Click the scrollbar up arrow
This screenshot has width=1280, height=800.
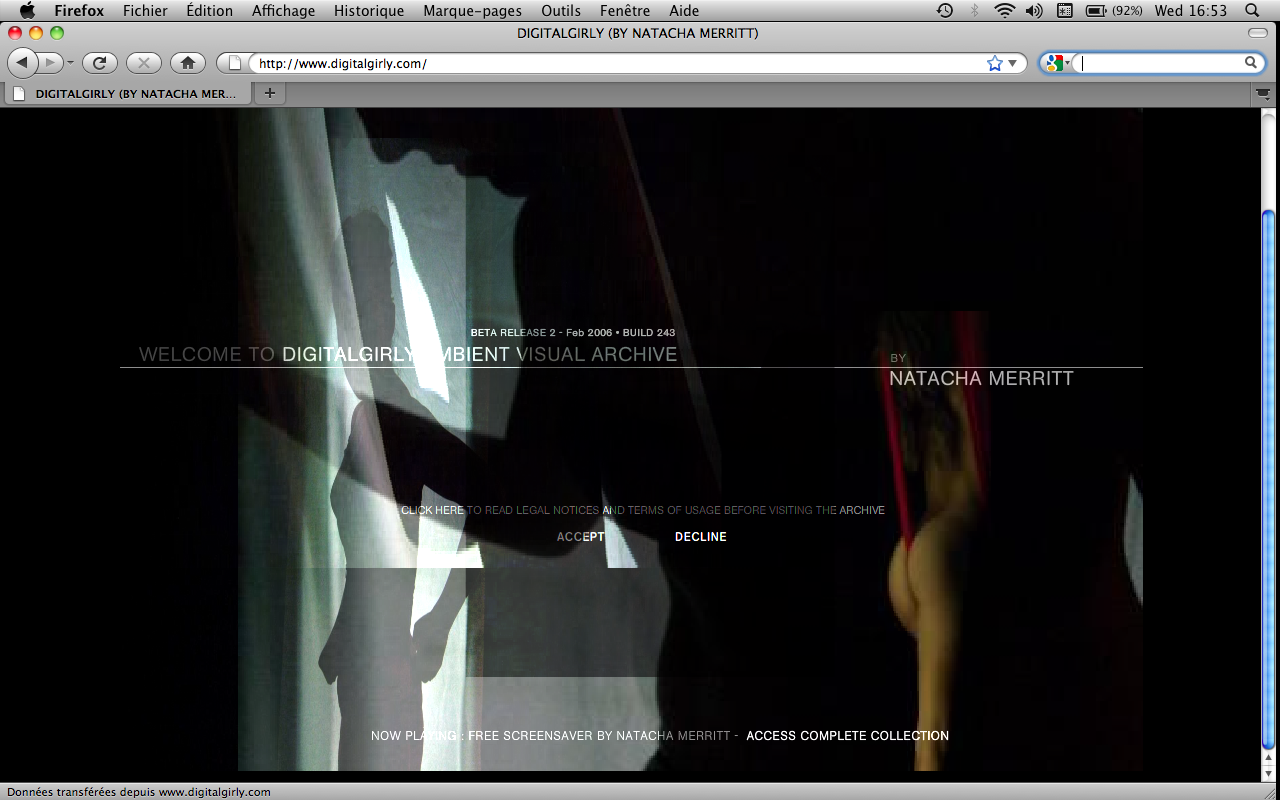[1269, 759]
